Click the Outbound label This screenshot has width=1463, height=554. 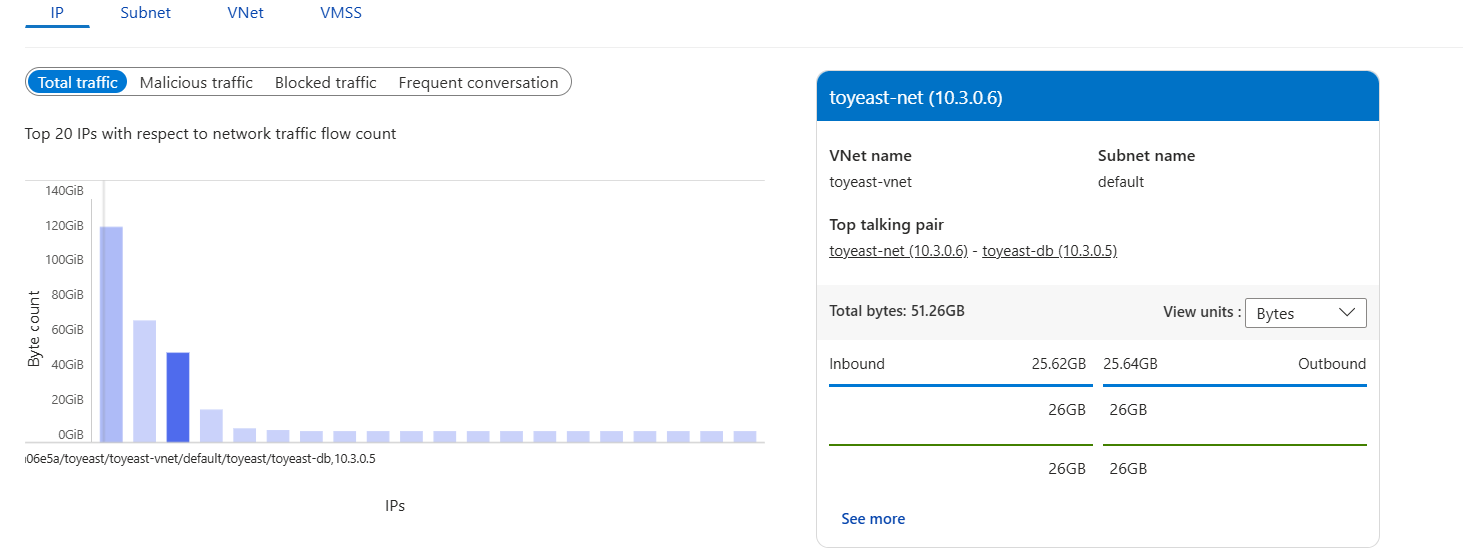1332,364
